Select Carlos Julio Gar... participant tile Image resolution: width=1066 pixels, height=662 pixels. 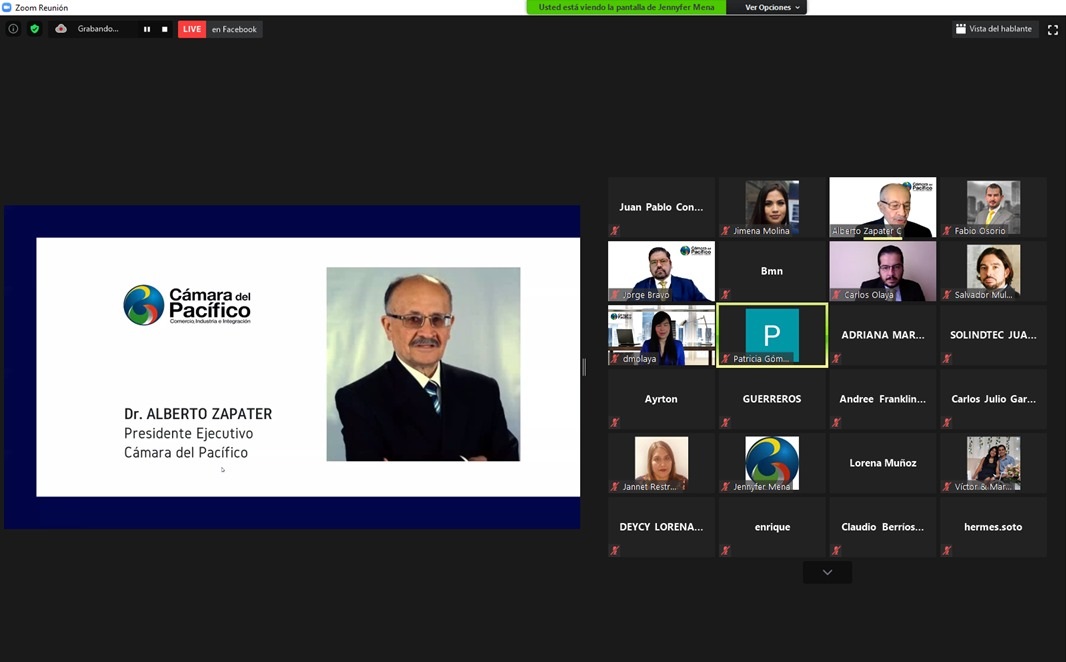coord(993,399)
